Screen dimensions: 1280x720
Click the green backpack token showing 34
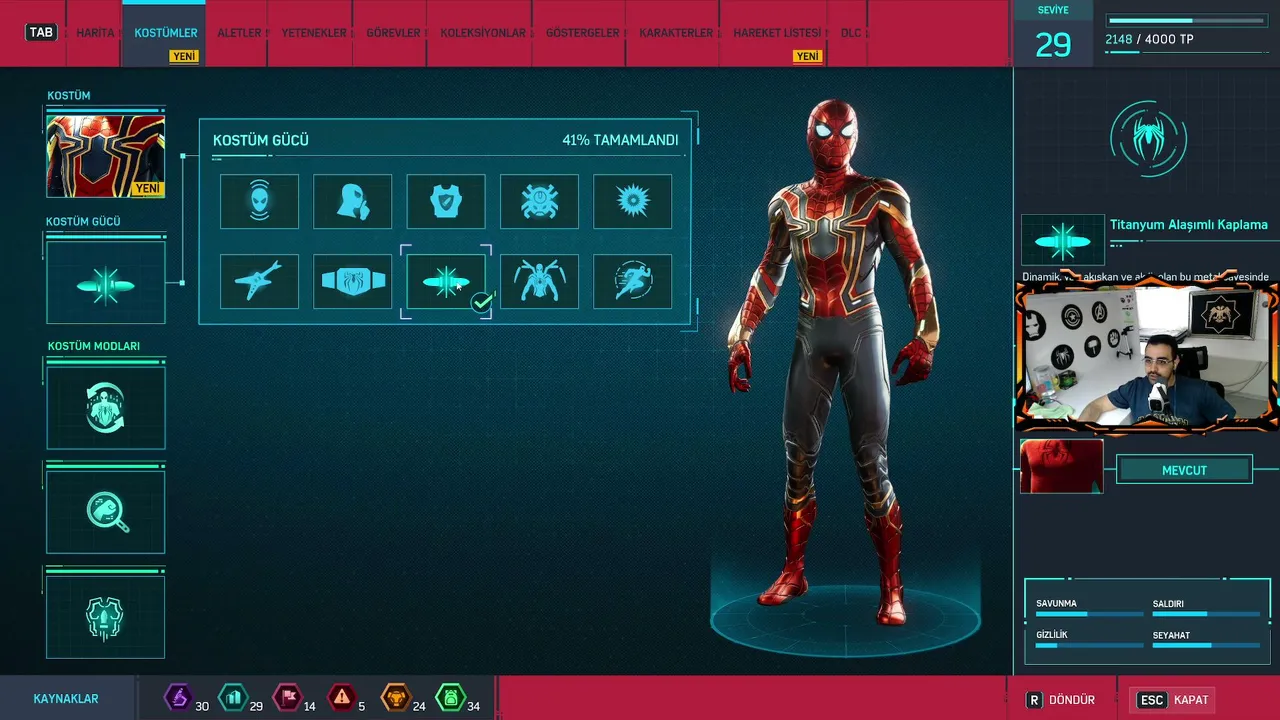tap(450, 697)
